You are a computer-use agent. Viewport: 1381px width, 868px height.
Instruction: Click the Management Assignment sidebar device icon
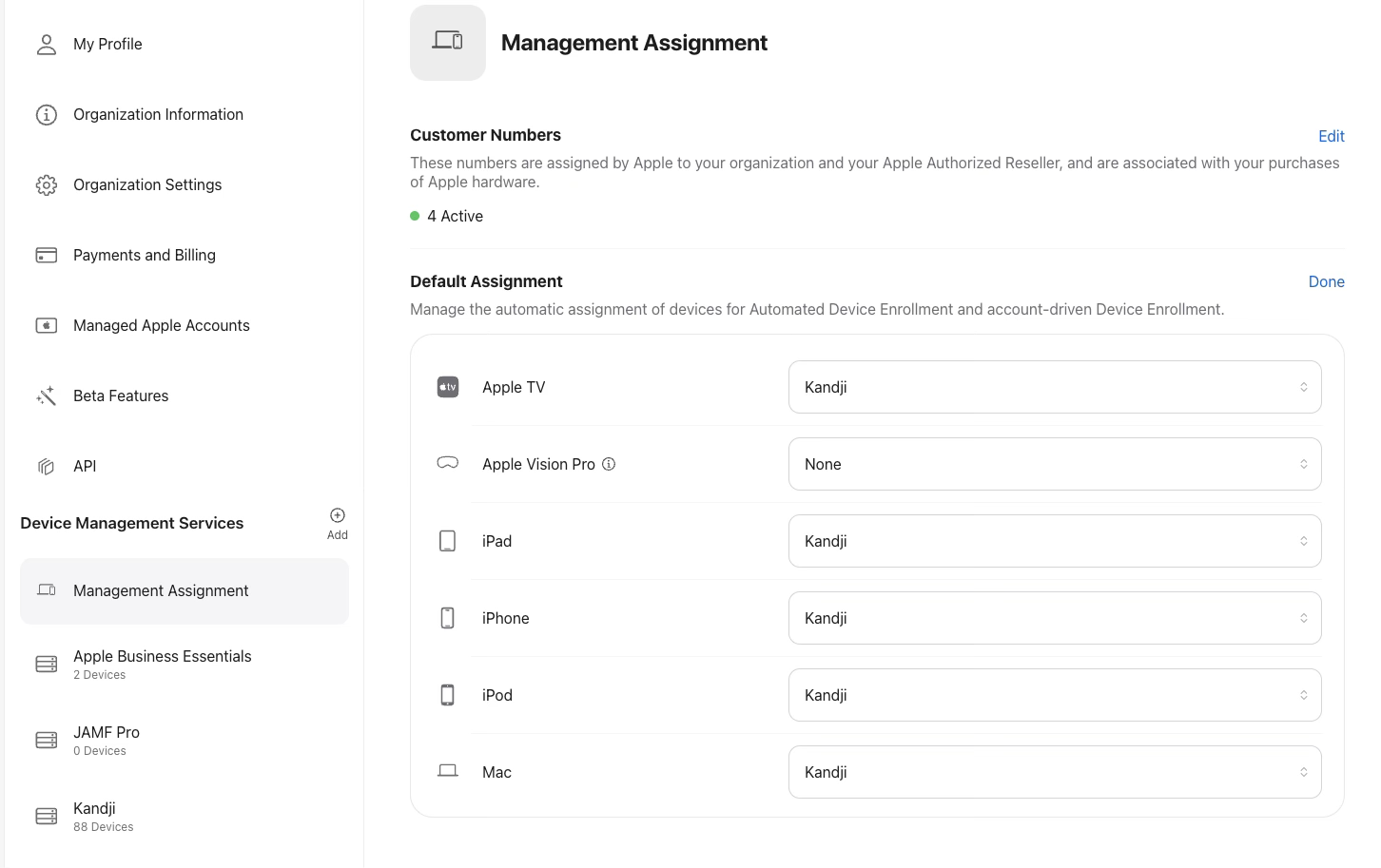click(46, 590)
